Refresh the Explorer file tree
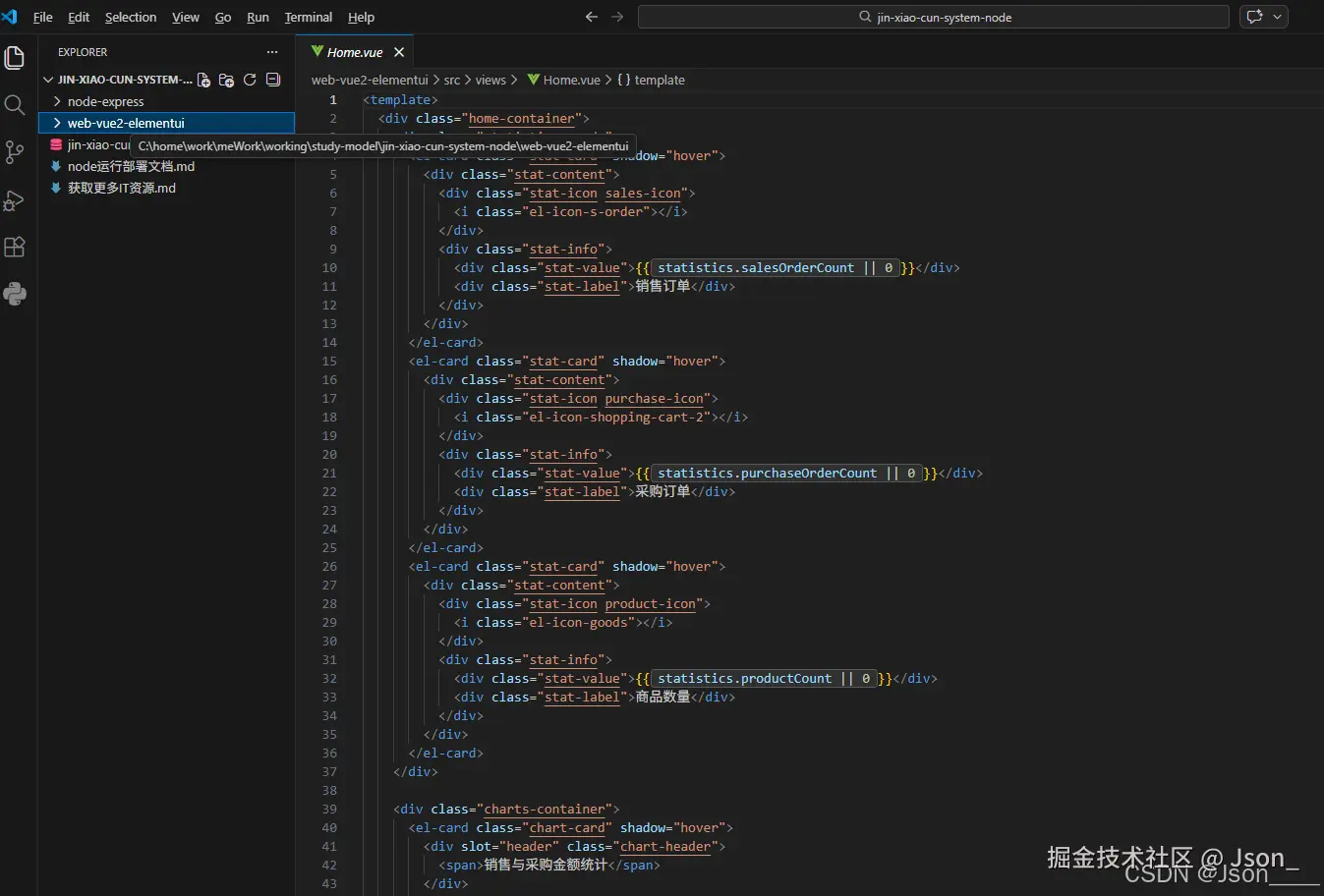The image size is (1324, 896). pyautogui.click(x=250, y=81)
